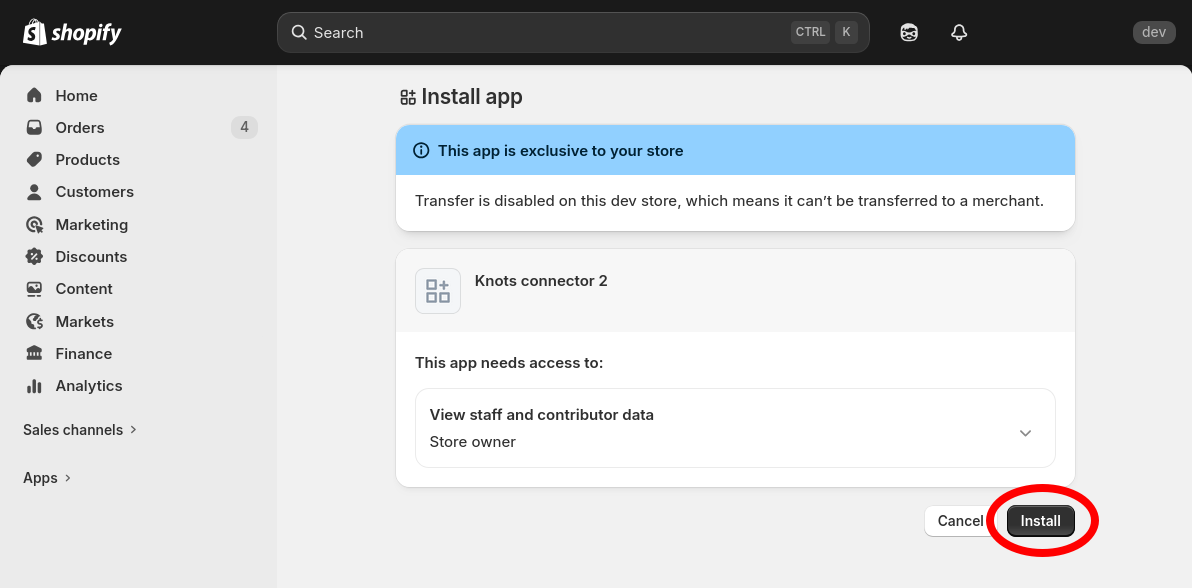Open the Sidekick assistant icon
The image size is (1193, 588).
tap(908, 32)
